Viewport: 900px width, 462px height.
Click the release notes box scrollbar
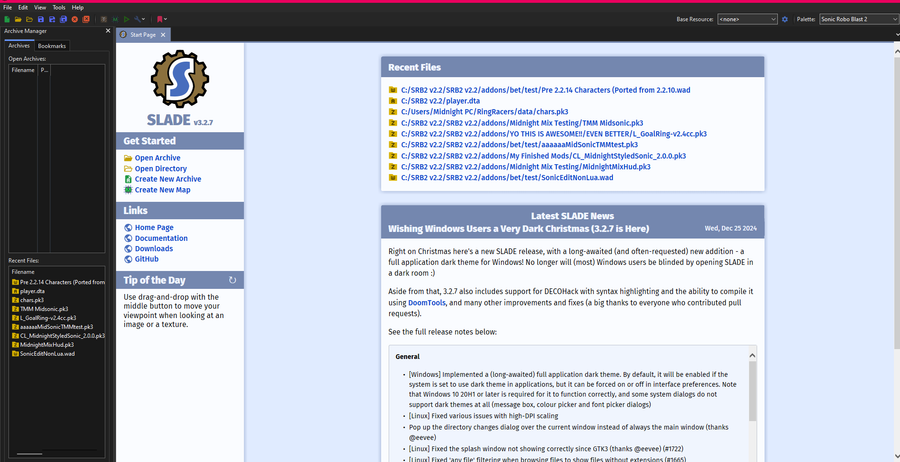click(752, 390)
